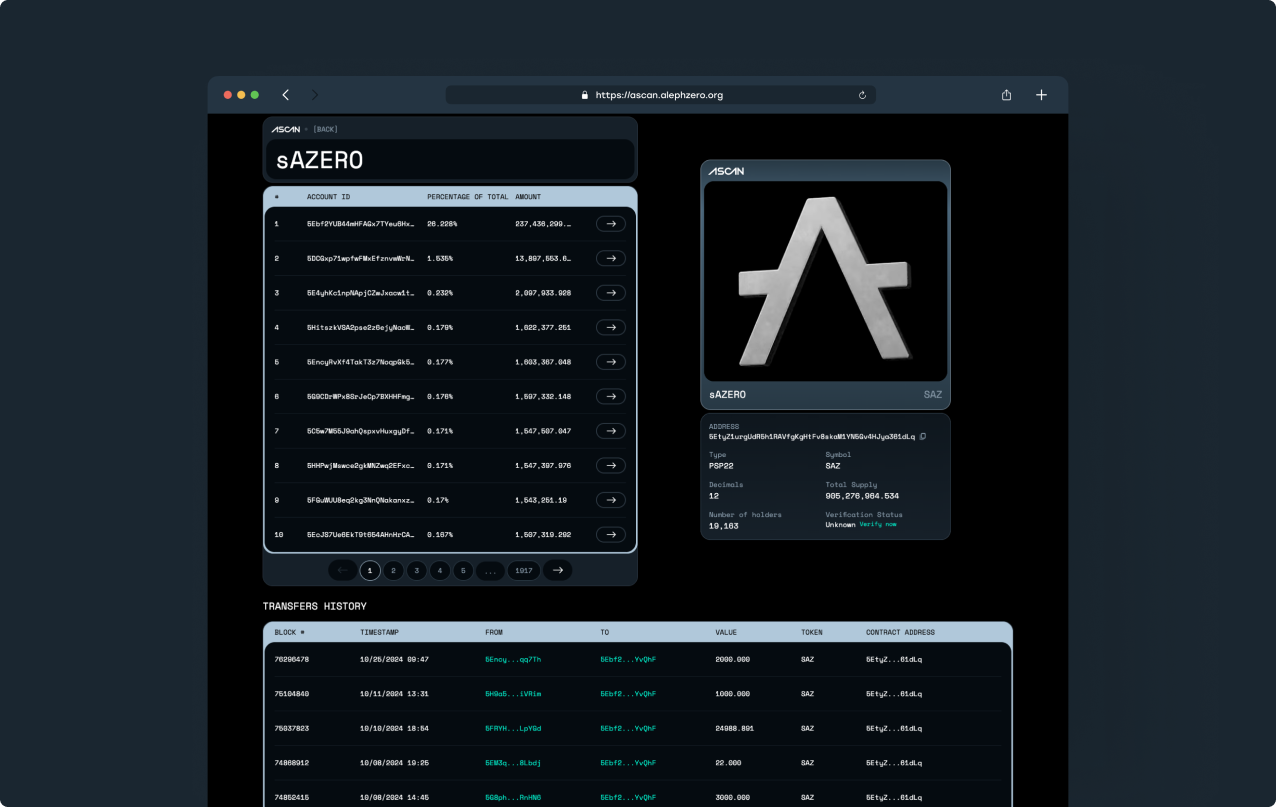Click the ASCAN logo in the breadcrumb
Screen dimensions: 1276x807
[286, 129]
